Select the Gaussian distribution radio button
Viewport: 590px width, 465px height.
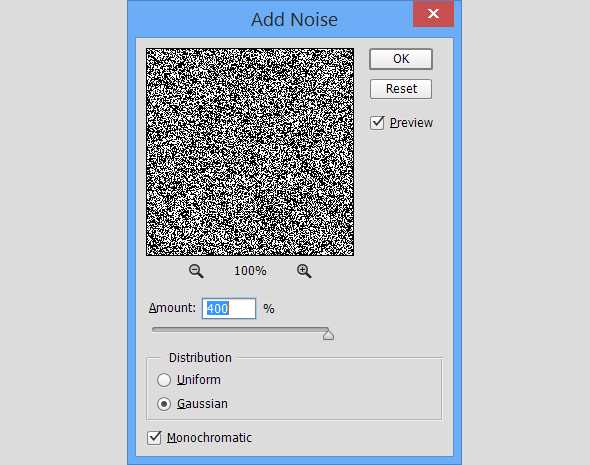click(164, 404)
